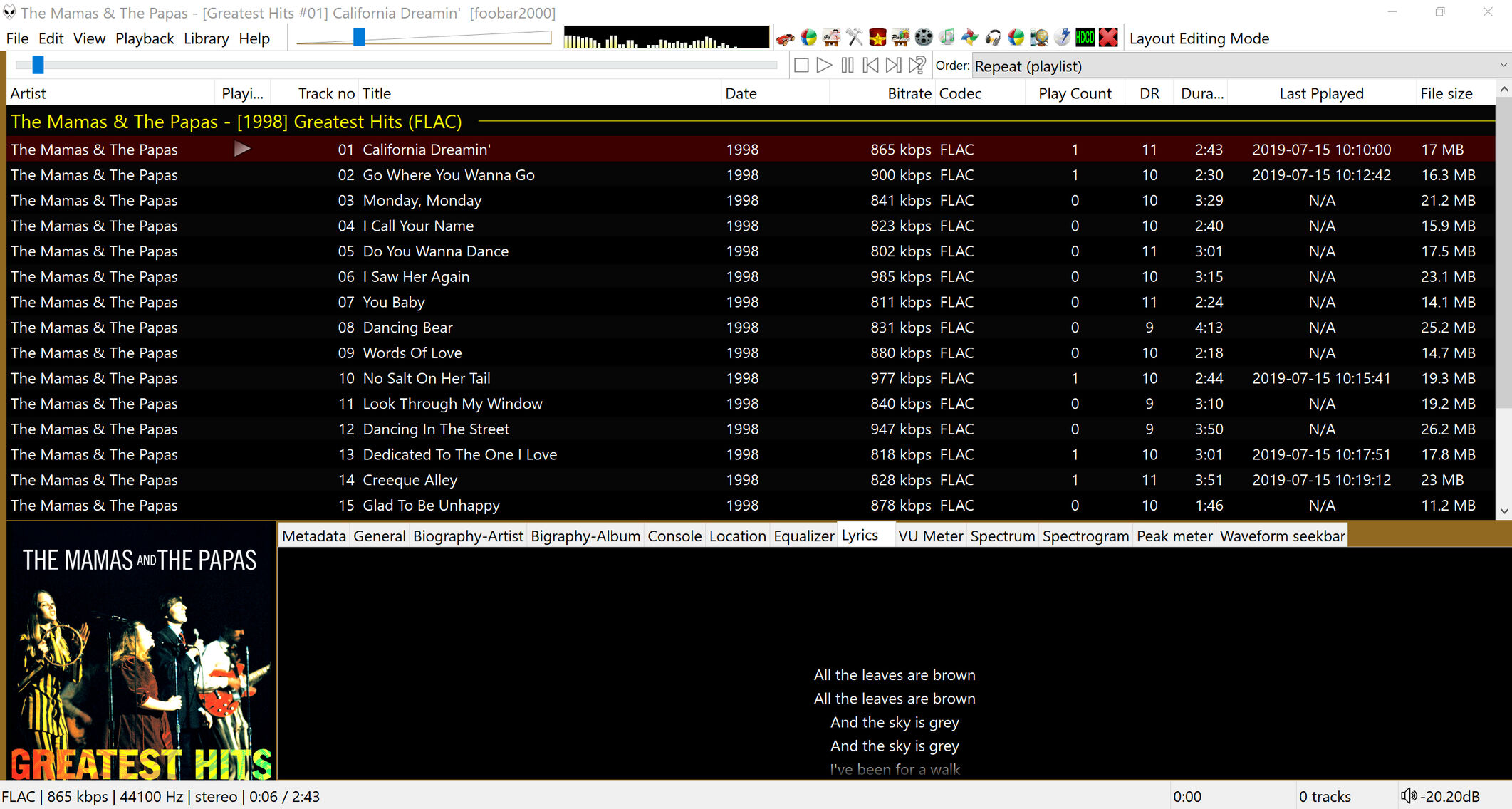Skip to the previous track
This screenshot has width=1512, height=809.
point(870,66)
